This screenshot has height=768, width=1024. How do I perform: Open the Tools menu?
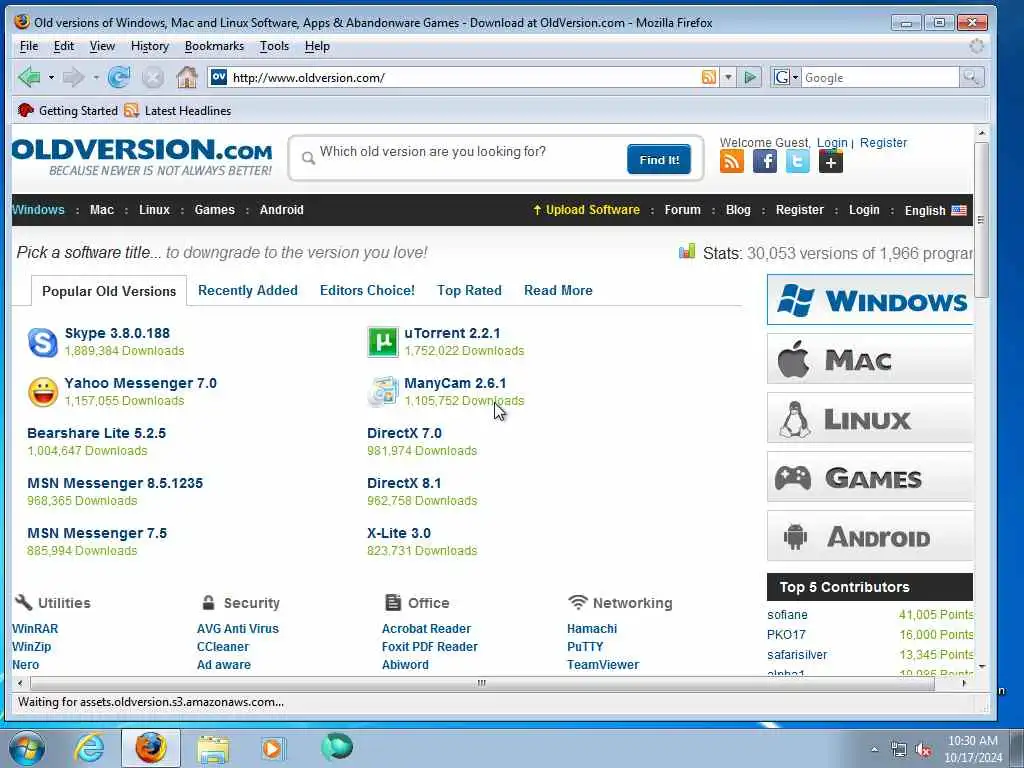click(274, 46)
